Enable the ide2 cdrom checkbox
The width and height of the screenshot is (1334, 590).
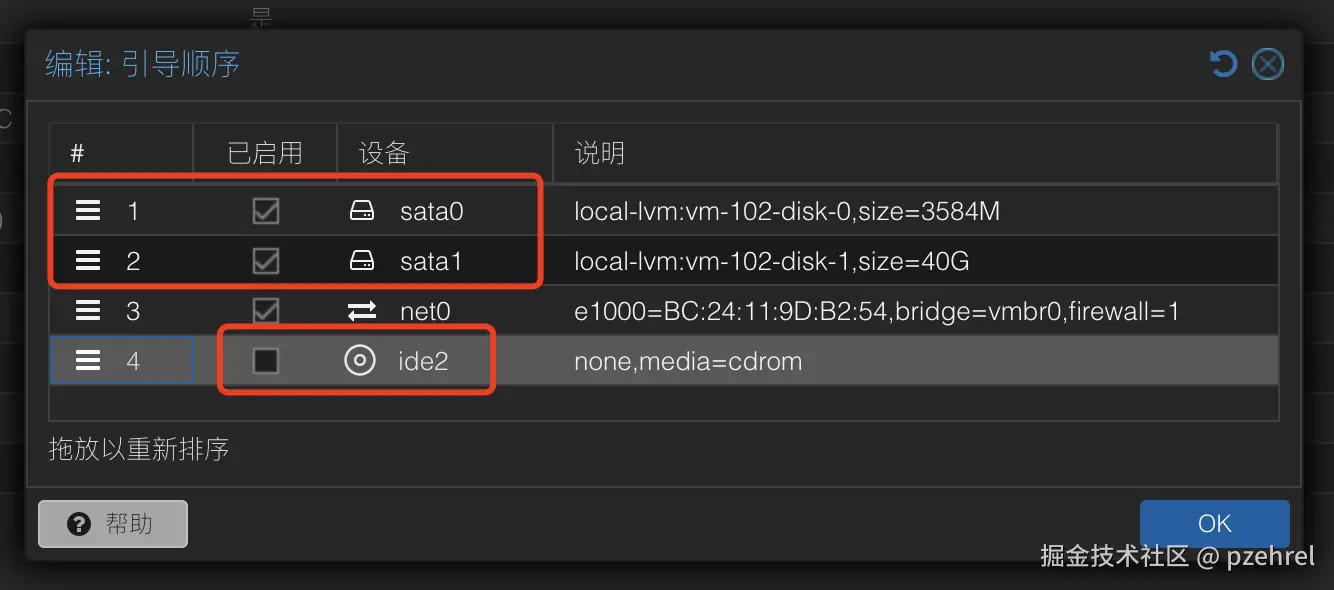pyautogui.click(x=265, y=360)
